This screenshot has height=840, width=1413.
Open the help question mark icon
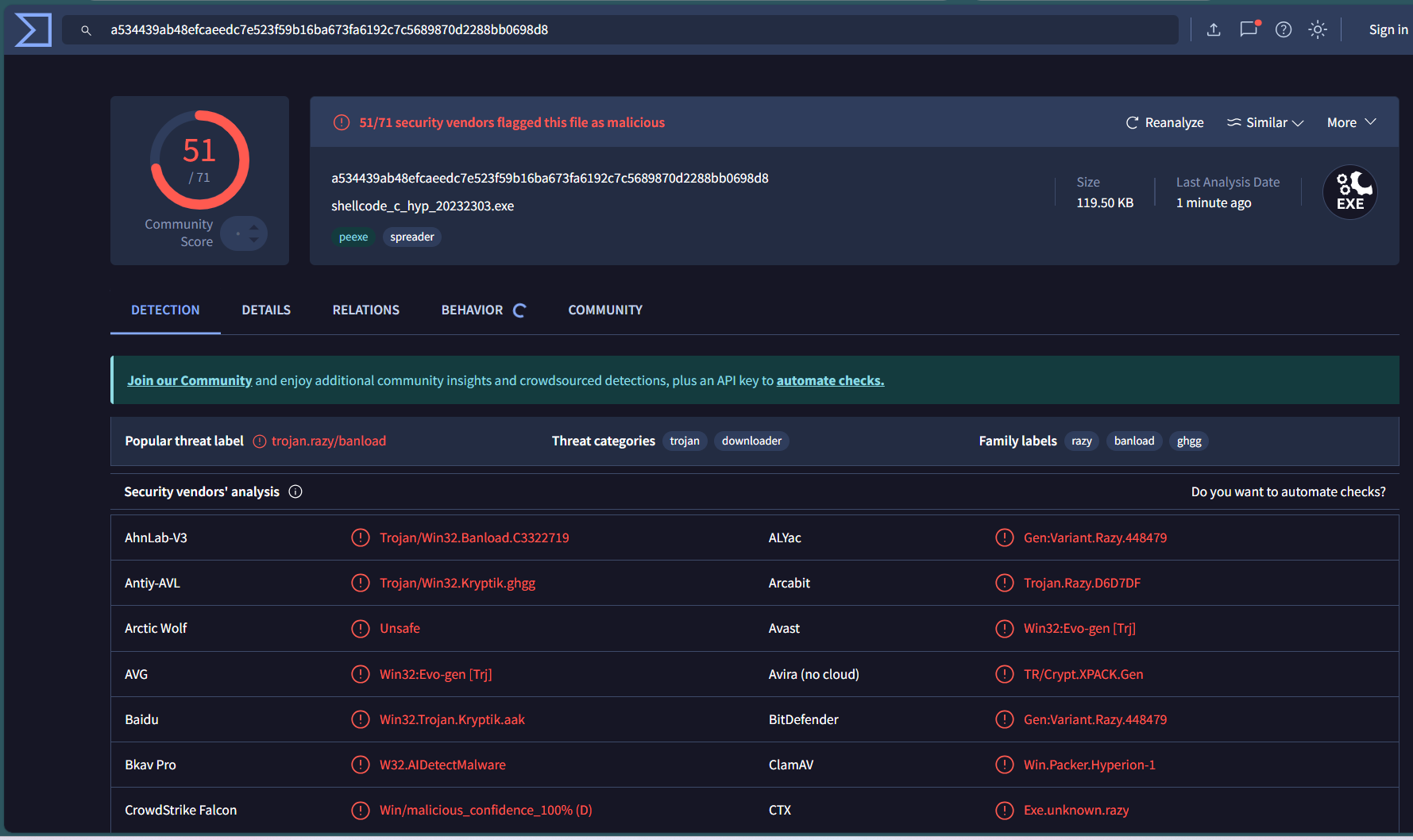coord(1284,30)
